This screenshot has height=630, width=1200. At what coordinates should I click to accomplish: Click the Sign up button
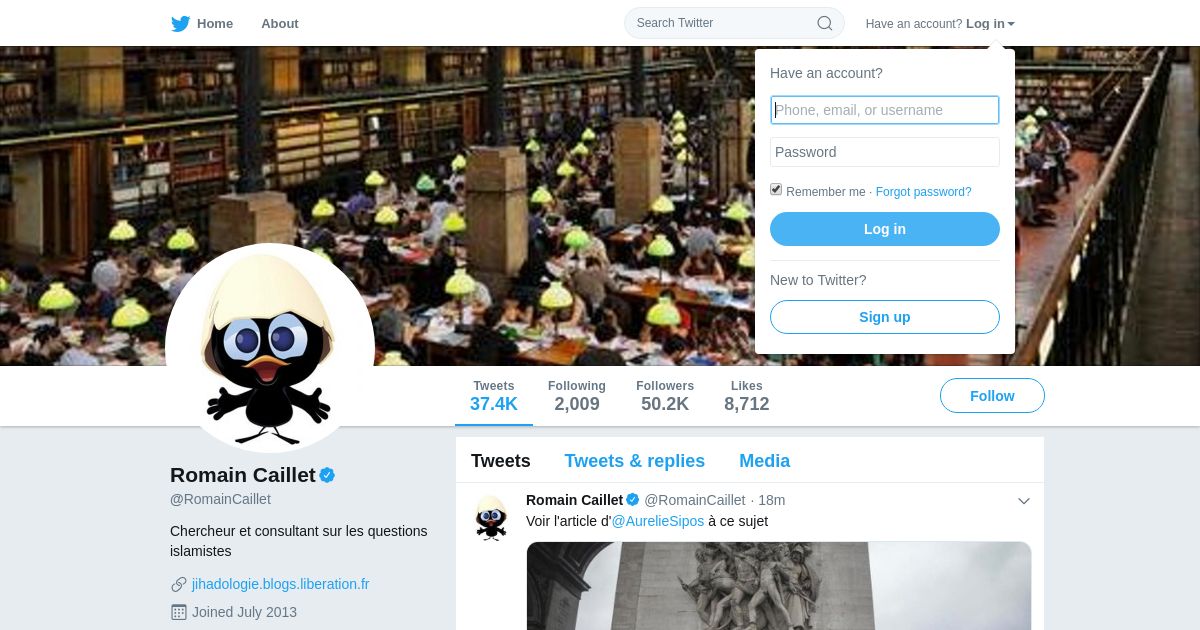point(885,317)
